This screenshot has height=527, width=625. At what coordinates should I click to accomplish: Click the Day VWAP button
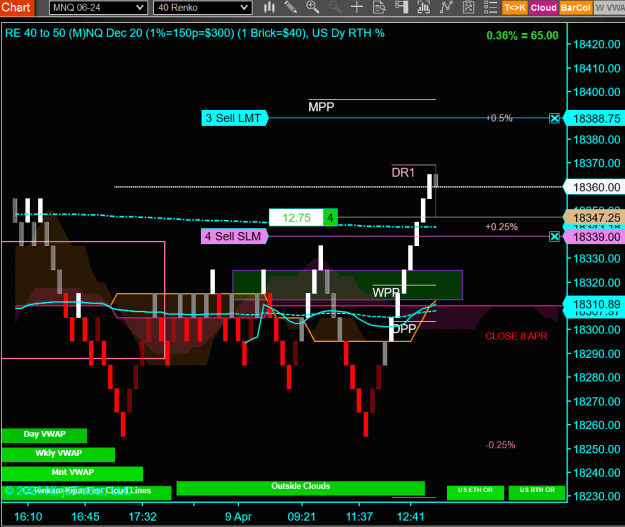tap(44, 435)
